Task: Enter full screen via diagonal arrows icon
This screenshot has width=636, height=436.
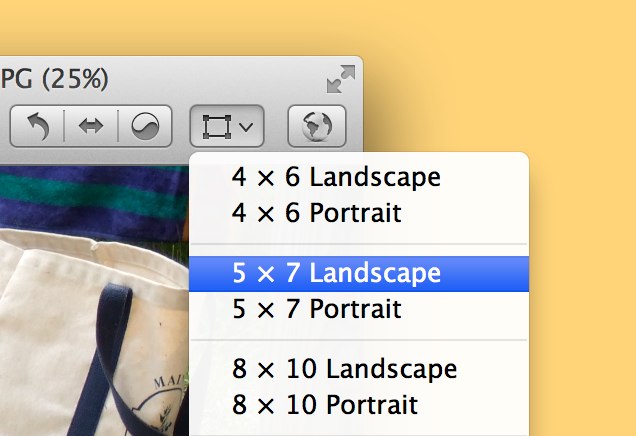Action: pyautogui.click(x=341, y=79)
